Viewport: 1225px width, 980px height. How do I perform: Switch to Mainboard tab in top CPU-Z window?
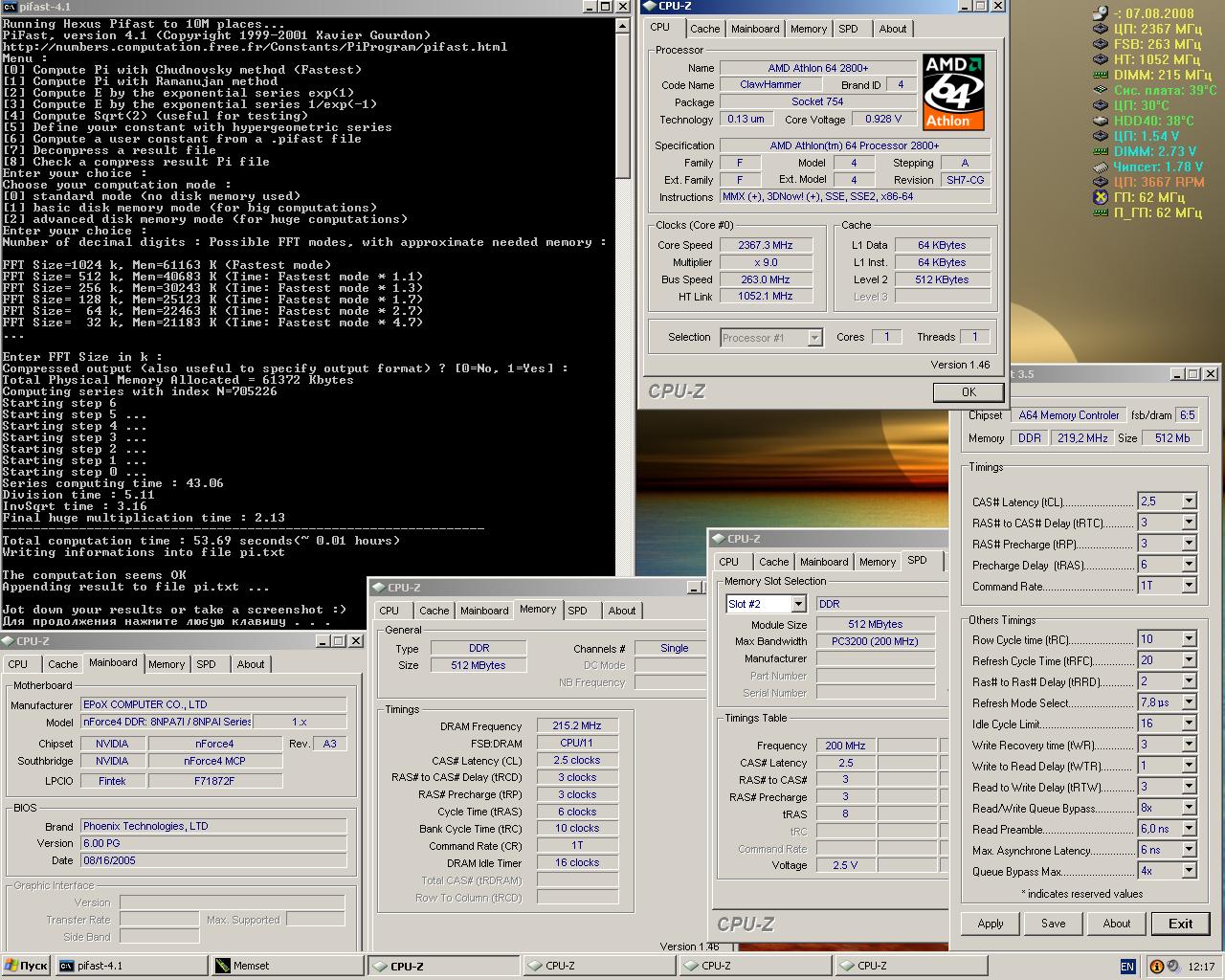(x=755, y=29)
